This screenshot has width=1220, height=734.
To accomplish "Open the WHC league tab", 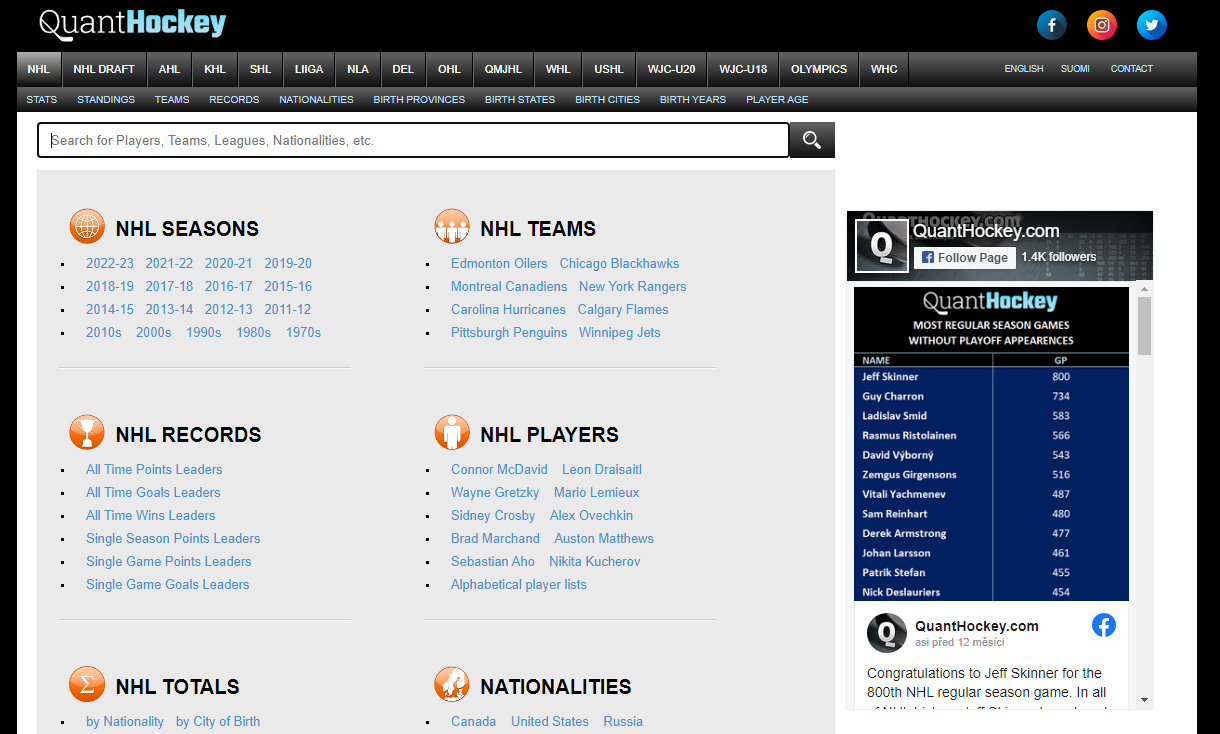I will pyautogui.click(x=884, y=69).
